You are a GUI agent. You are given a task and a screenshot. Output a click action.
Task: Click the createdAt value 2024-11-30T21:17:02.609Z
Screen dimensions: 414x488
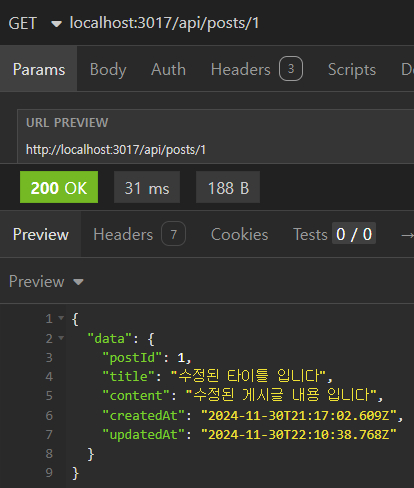(x=299, y=416)
